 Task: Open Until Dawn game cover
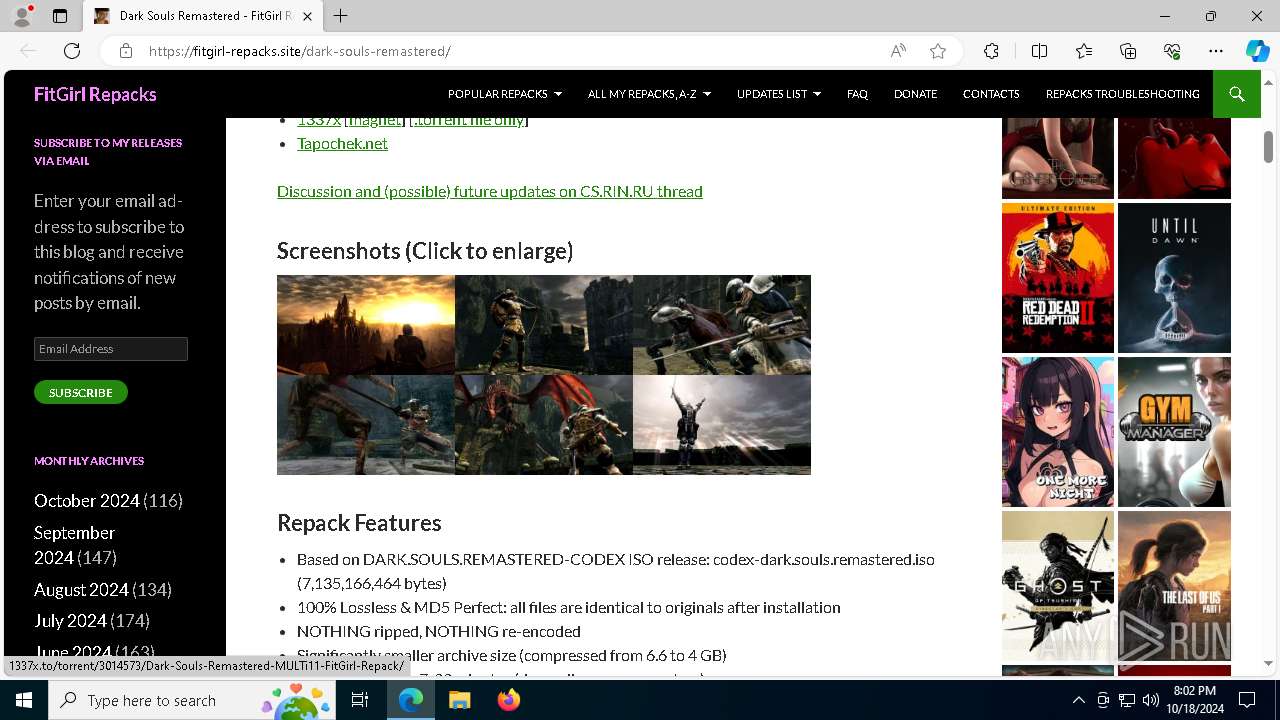pos(1174,278)
